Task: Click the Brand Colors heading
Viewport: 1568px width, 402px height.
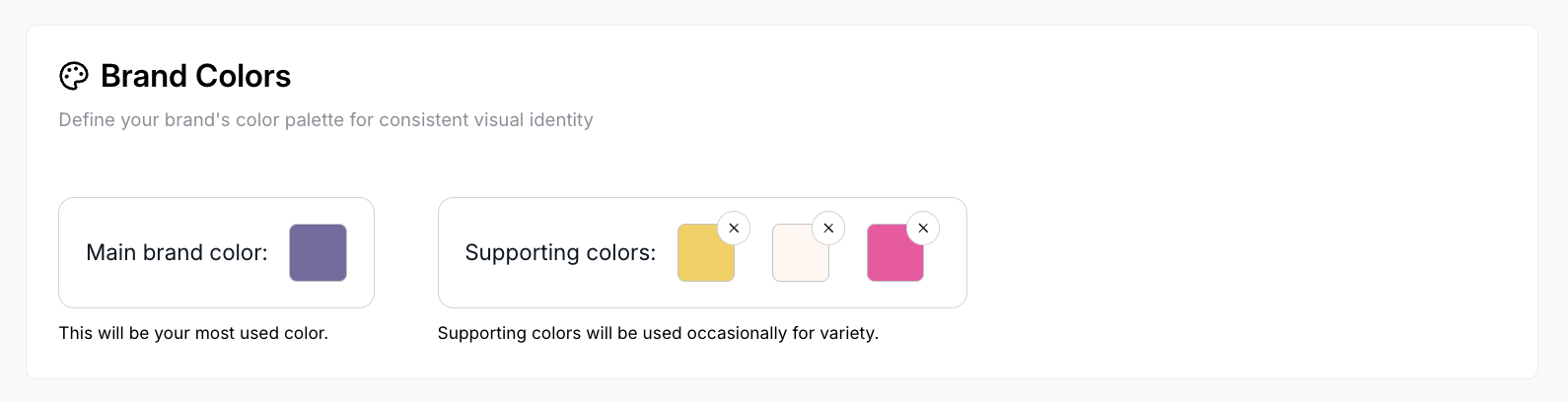Action: point(195,76)
